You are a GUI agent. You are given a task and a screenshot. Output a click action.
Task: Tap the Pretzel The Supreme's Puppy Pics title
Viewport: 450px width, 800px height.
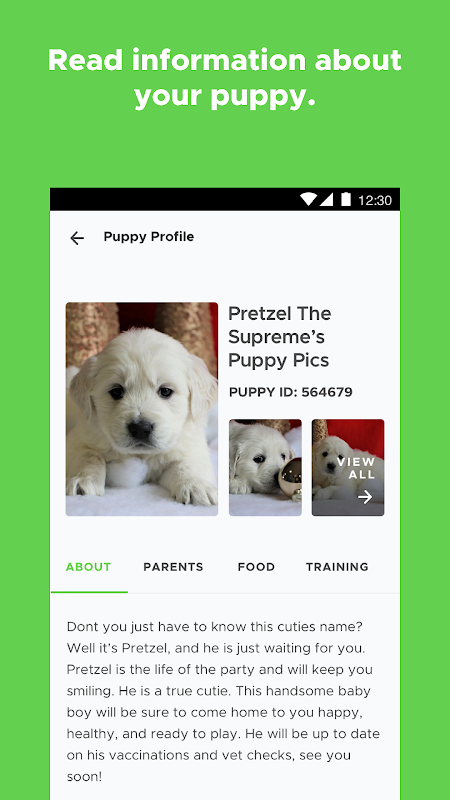[x=280, y=337]
